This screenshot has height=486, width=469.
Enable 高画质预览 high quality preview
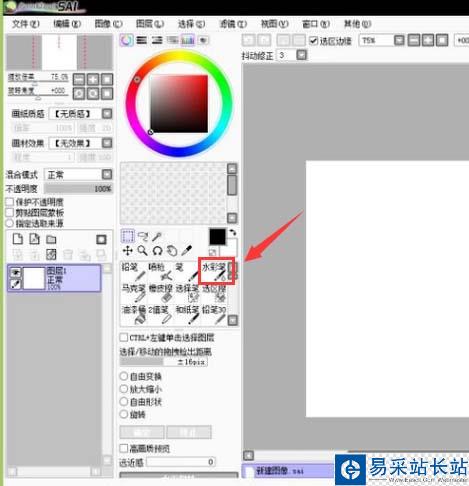pos(123,448)
